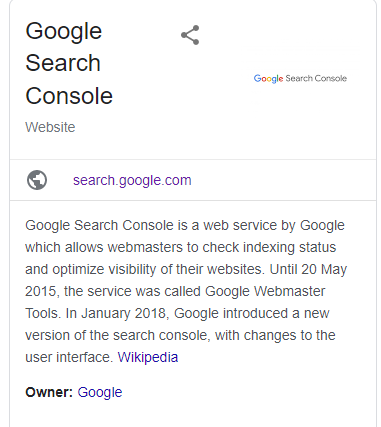Screen dimensions: 381x427
Task: Click 'optimize visibility' in the description
Action: [104, 269]
